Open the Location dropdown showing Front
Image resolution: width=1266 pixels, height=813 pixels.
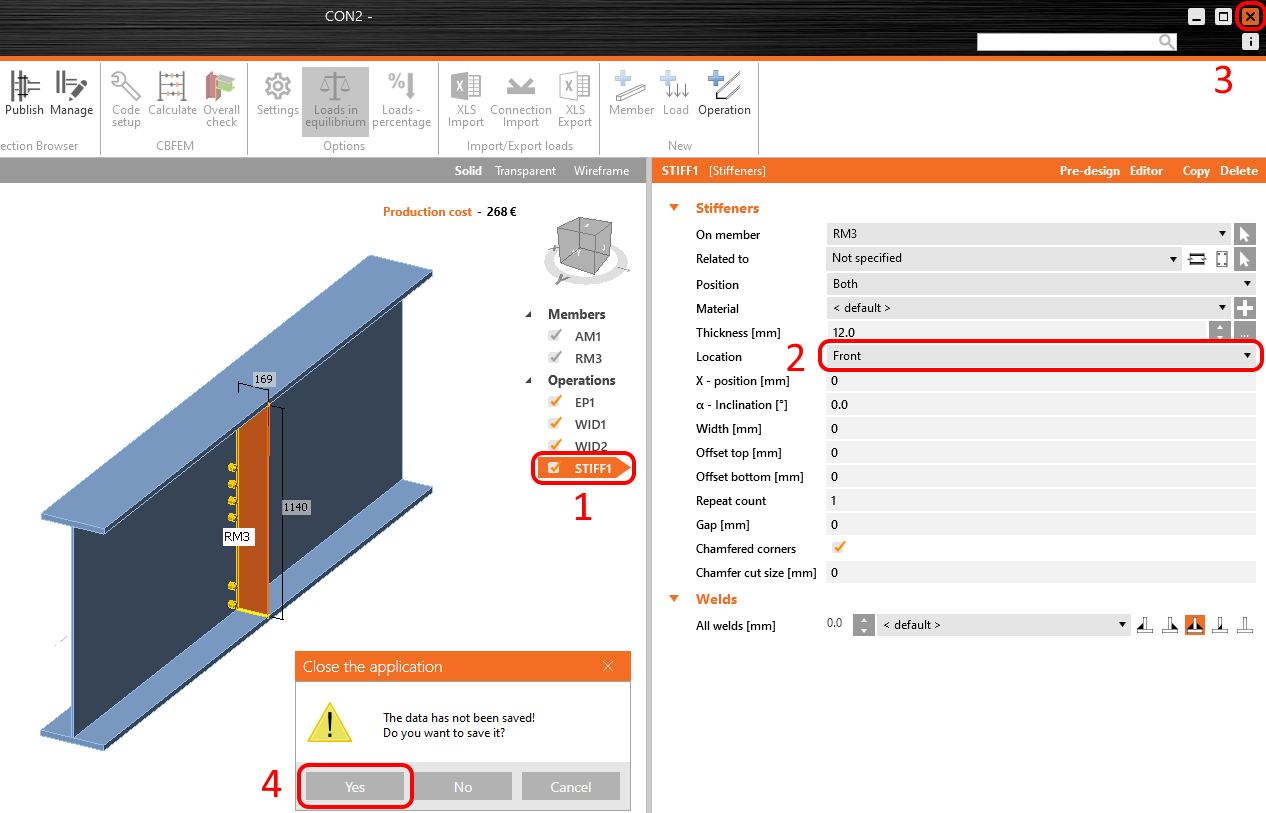(x=1040, y=356)
